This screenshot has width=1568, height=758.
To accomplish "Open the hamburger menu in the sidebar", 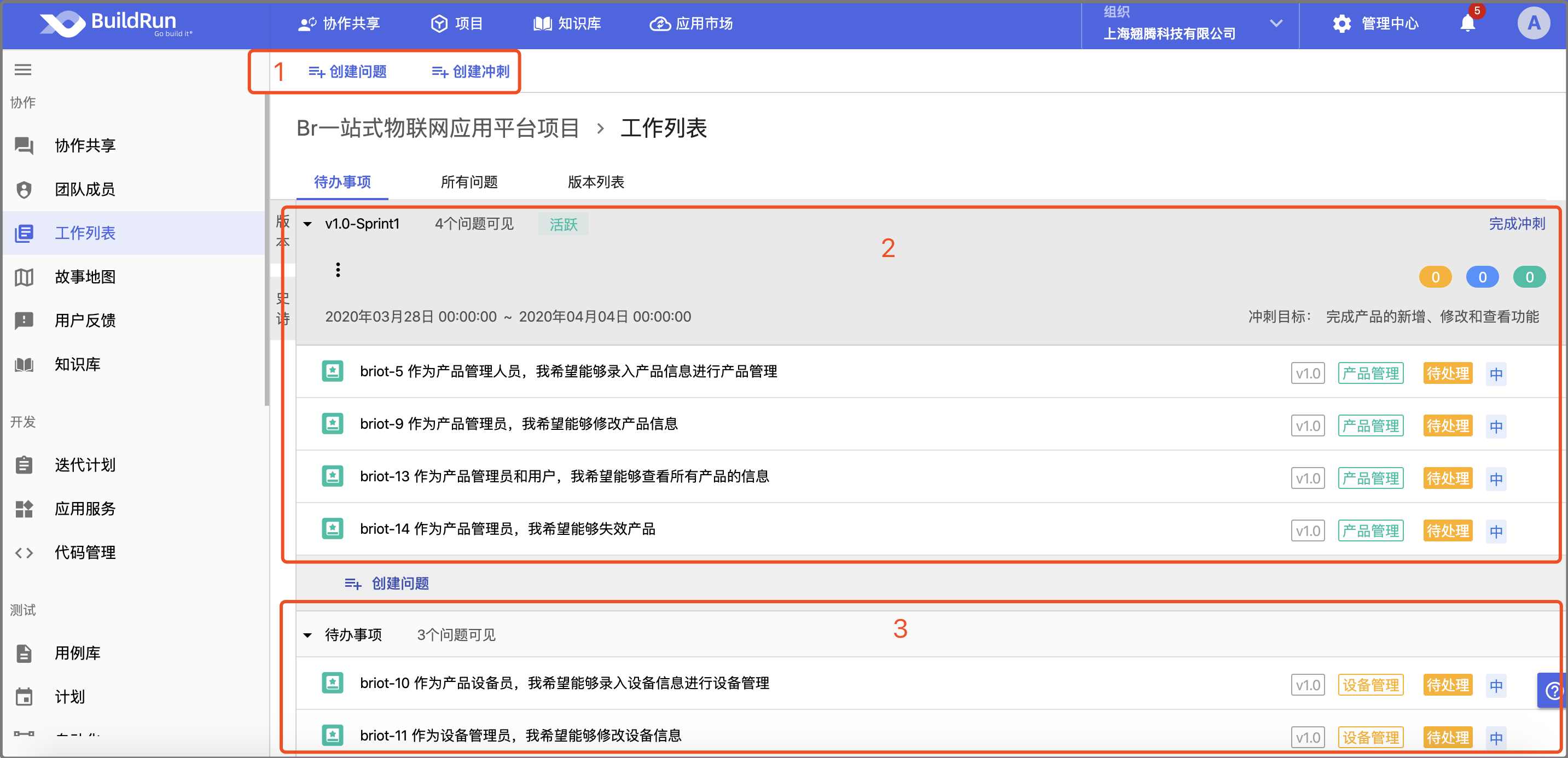I will click(23, 69).
